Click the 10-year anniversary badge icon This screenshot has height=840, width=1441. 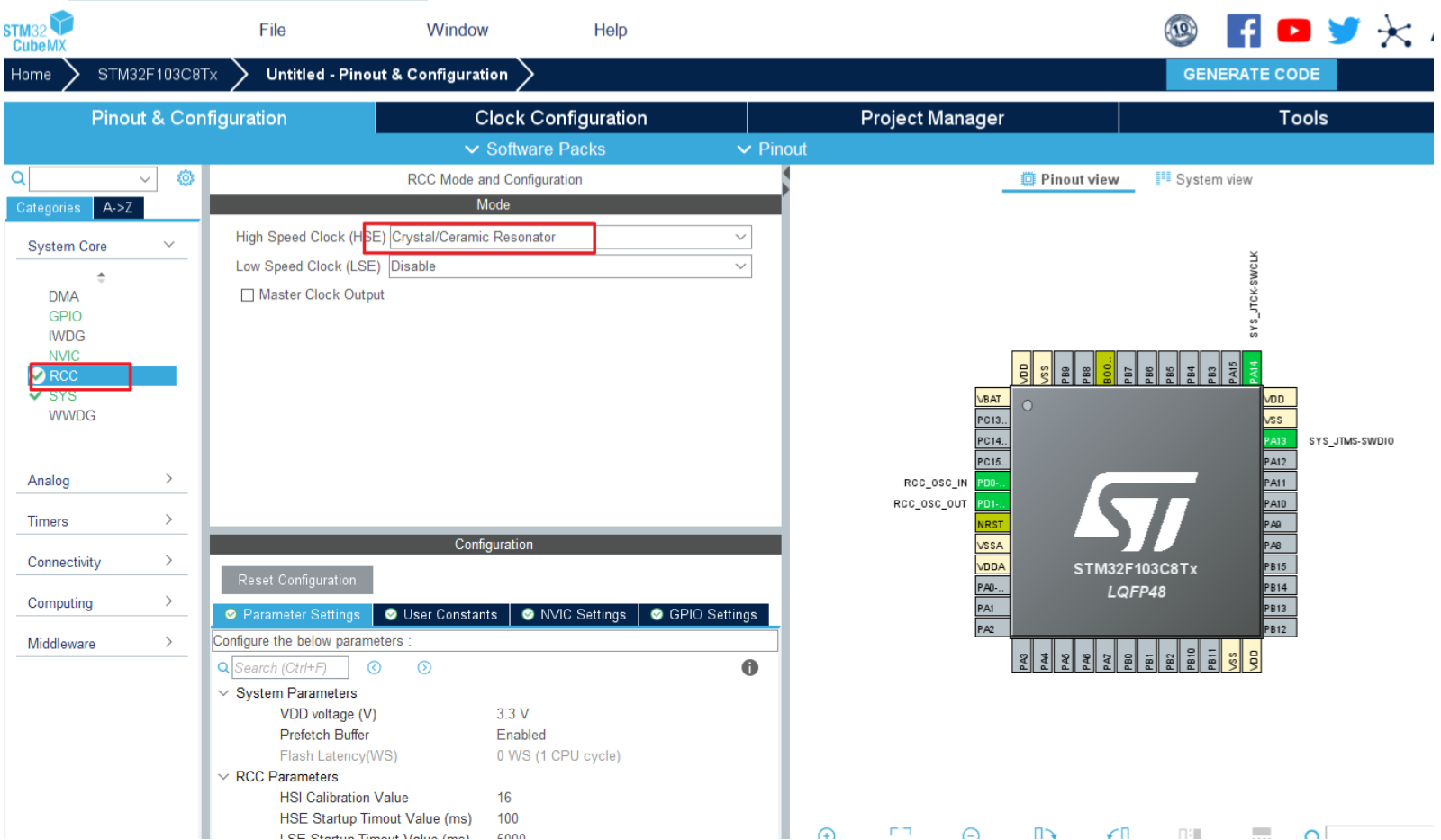point(1181,31)
